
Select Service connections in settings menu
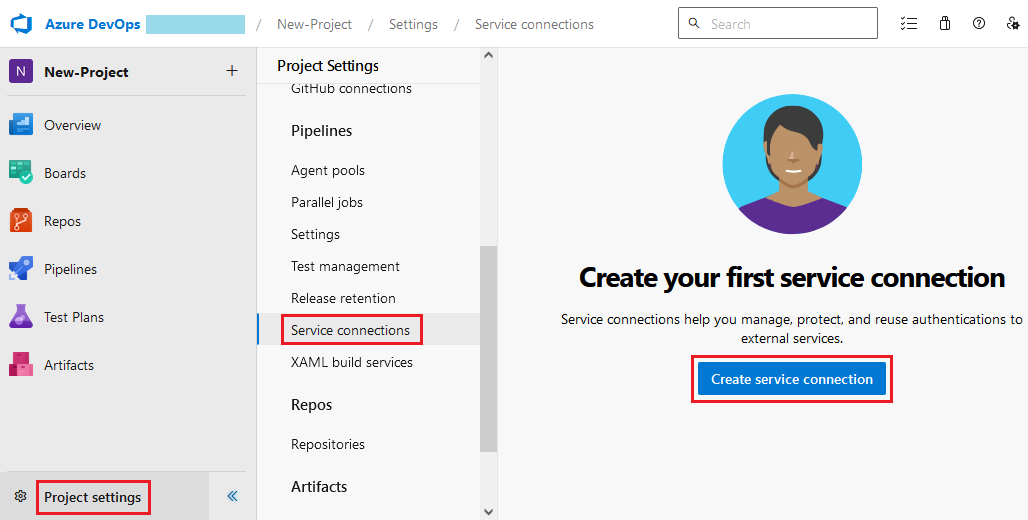350,330
